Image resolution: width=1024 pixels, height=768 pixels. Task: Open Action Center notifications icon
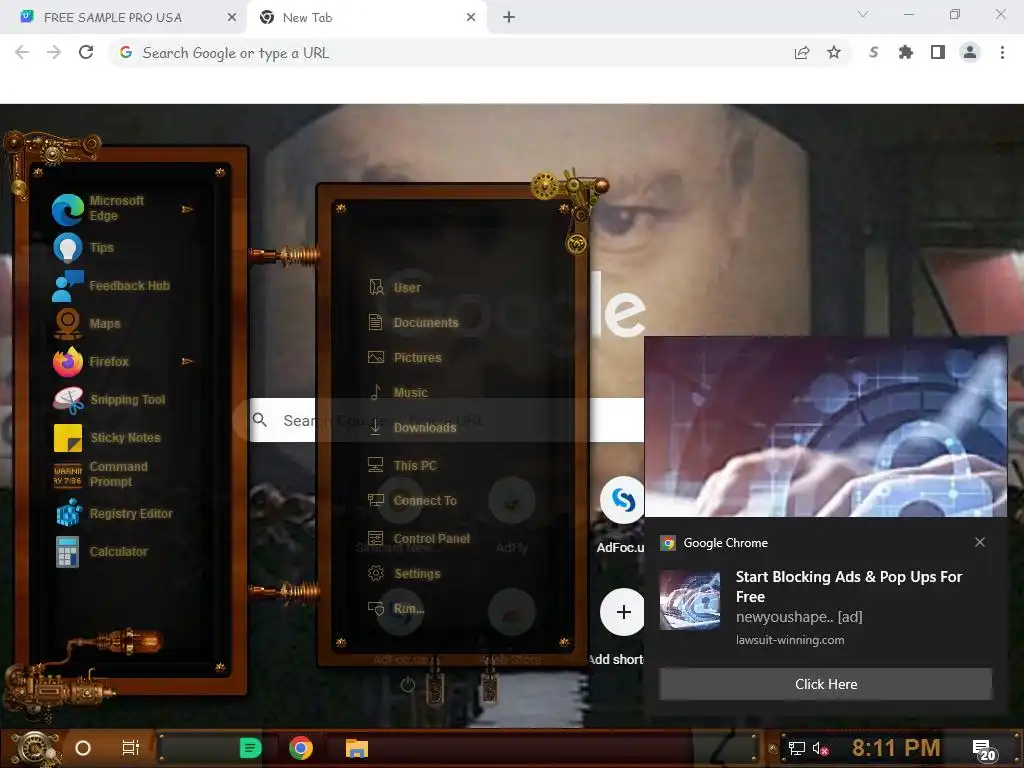coord(984,750)
